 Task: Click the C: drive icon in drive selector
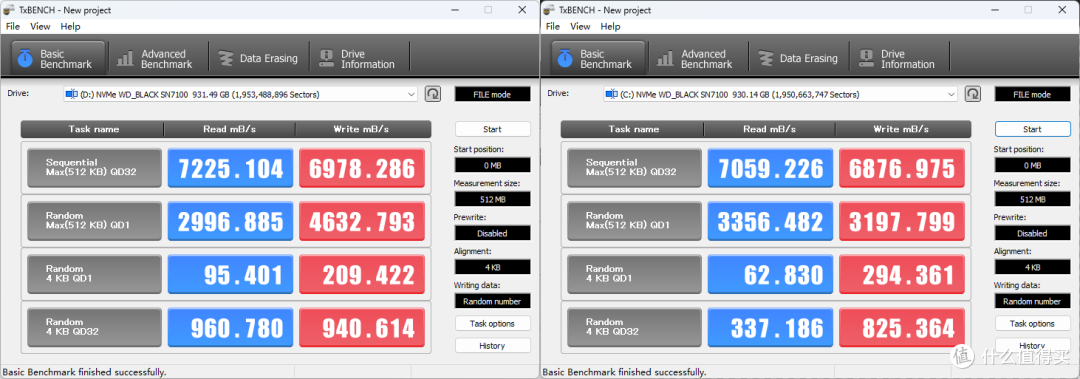pyautogui.click(x=612, y=94)
